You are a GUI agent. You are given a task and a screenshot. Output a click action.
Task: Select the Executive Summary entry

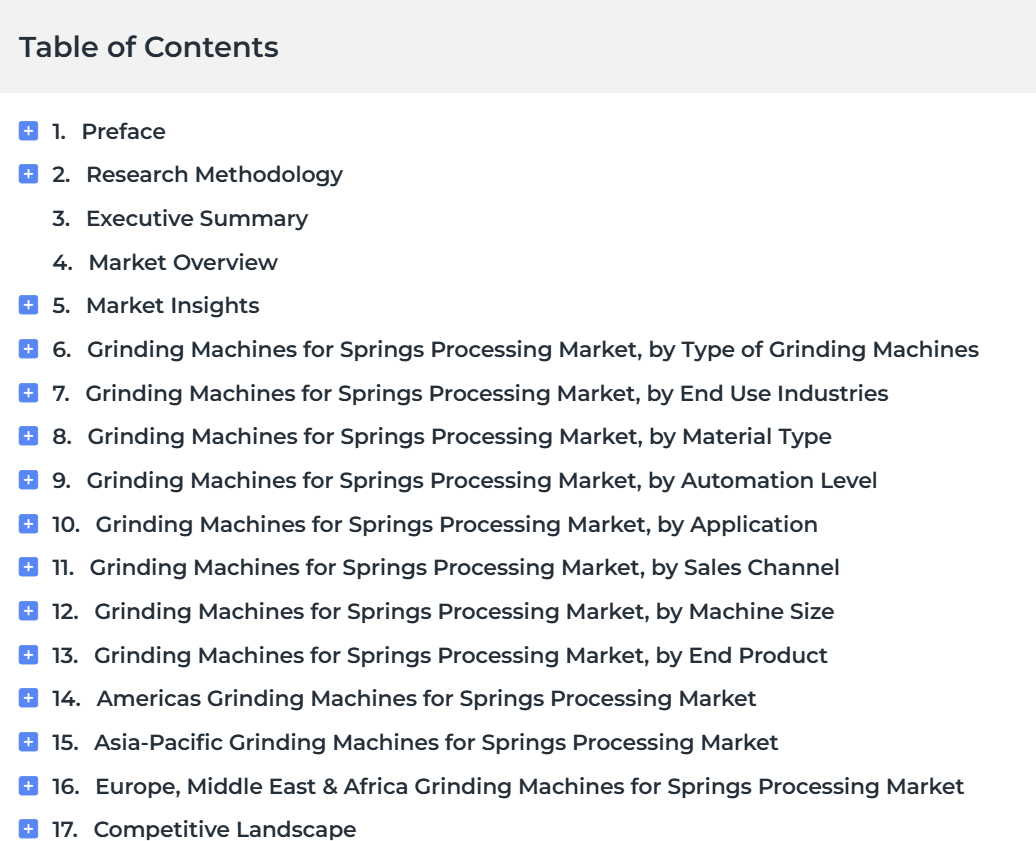[180, 219]
